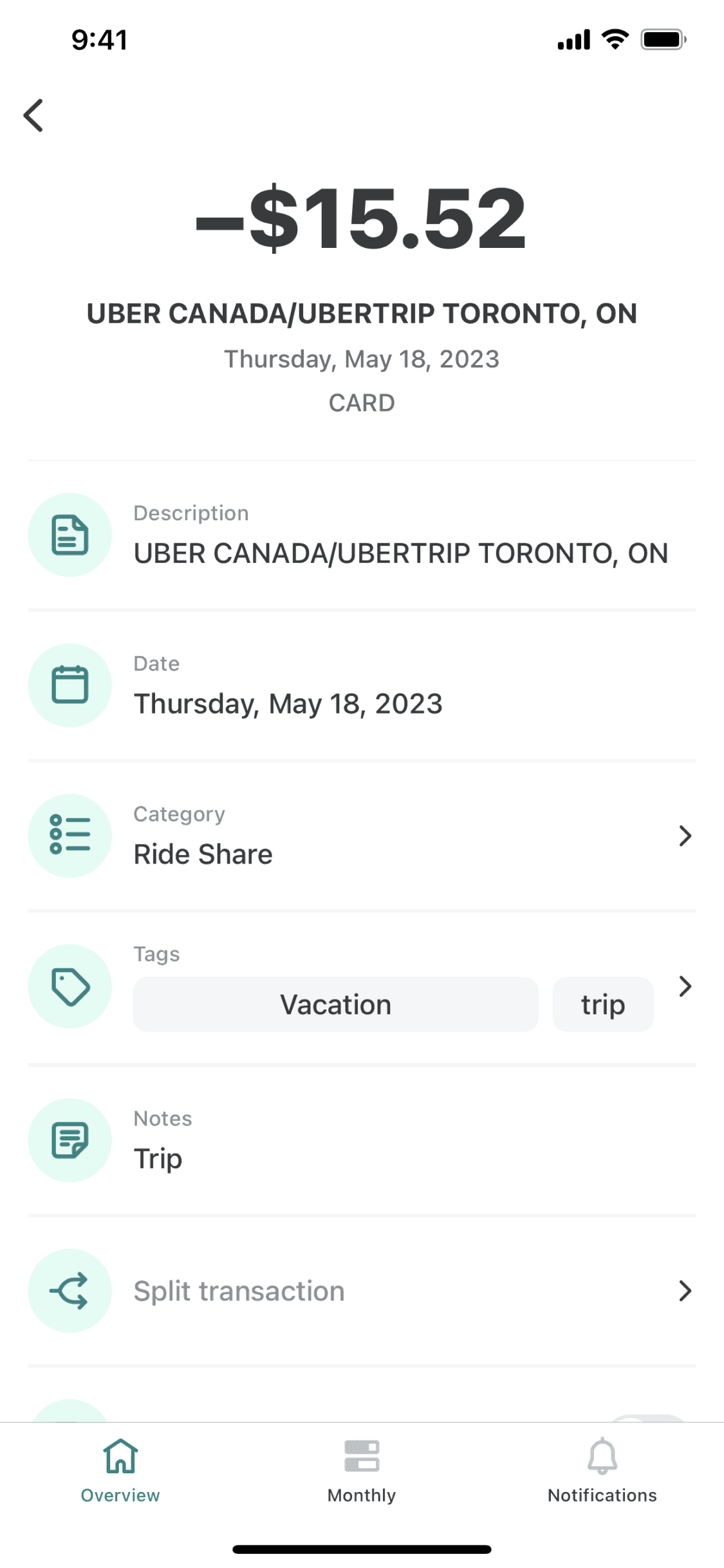
Task: Click the Notes icon
Action: (x=70, y=1140)
